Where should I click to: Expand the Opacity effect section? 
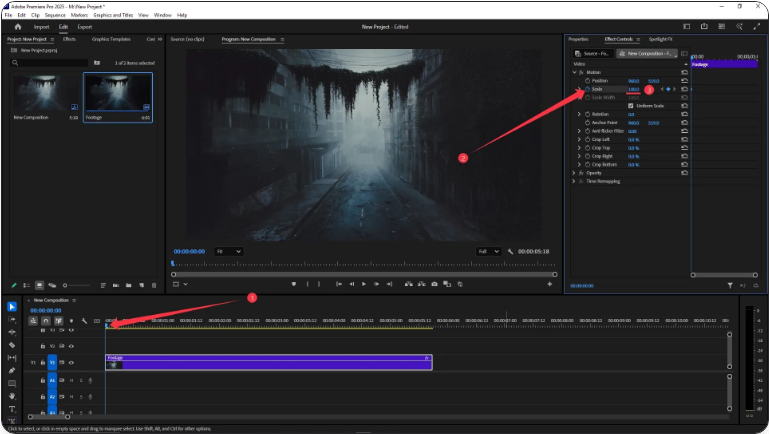[573, 172]
